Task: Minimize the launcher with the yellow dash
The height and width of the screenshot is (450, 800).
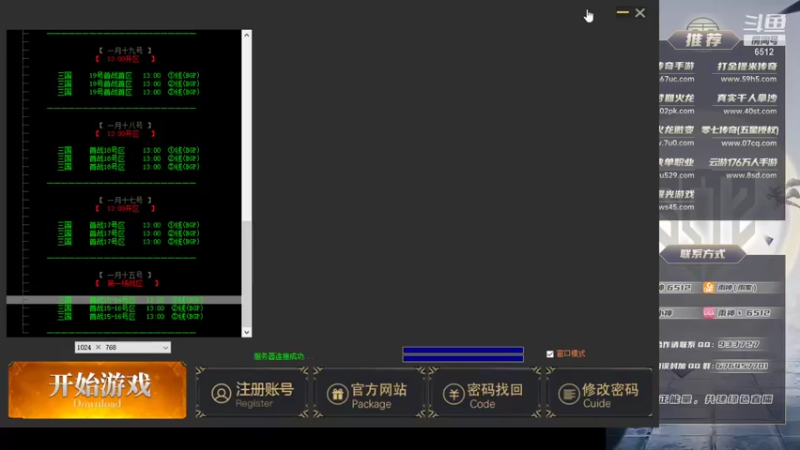Action: (x=622, y=12)
